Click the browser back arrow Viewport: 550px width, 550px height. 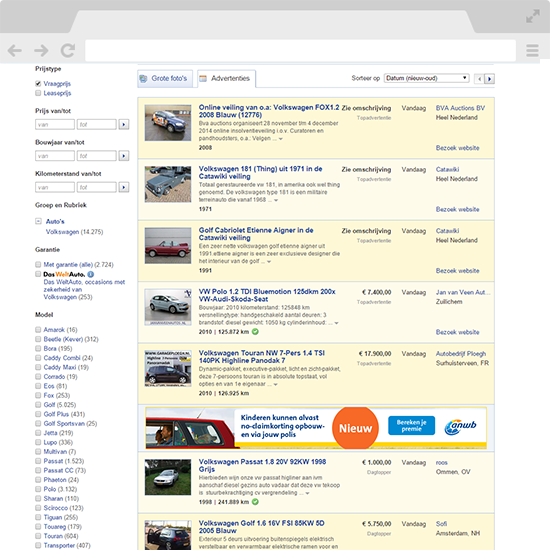[15, 51]
